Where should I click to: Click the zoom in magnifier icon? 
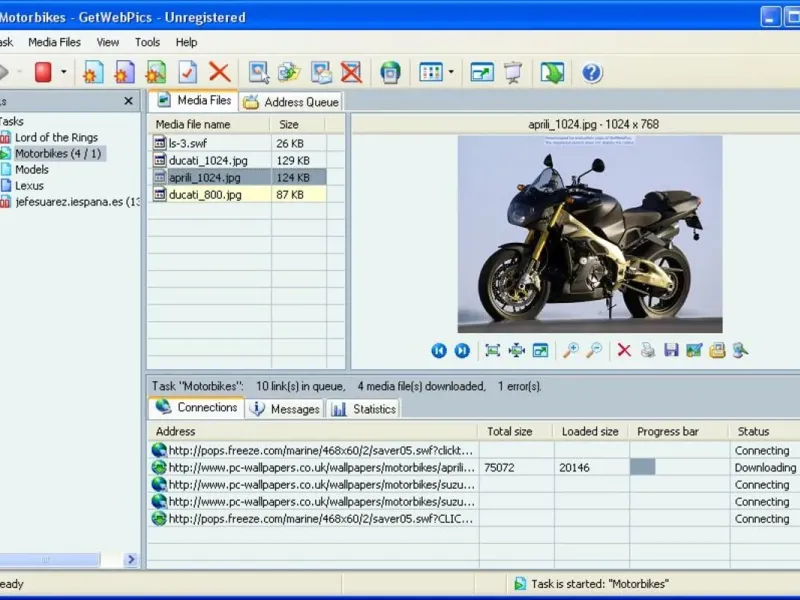pos(571,350)
